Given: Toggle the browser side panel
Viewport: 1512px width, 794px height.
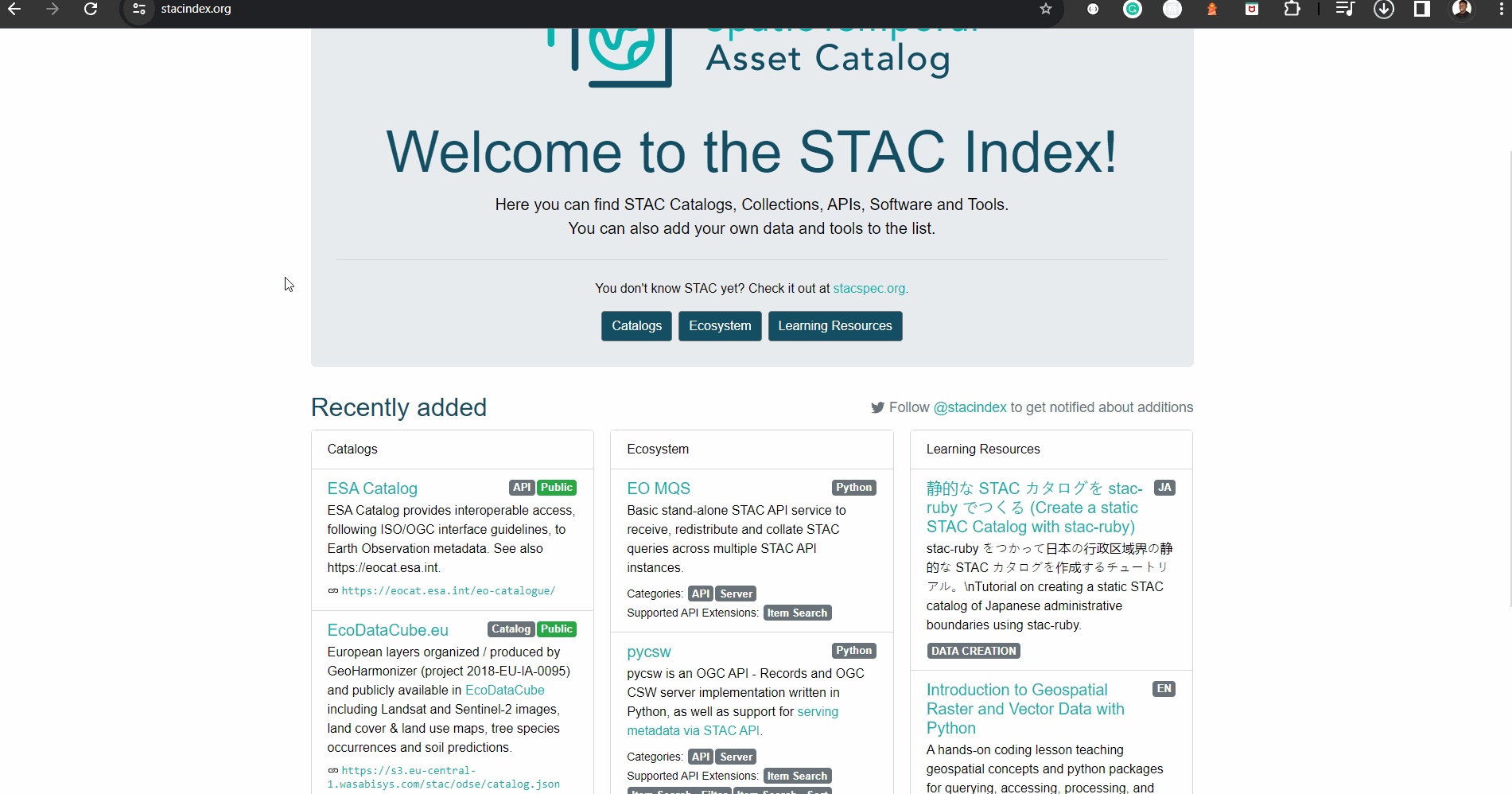Looking at the screenshot, I should [x=1423, y=10].
